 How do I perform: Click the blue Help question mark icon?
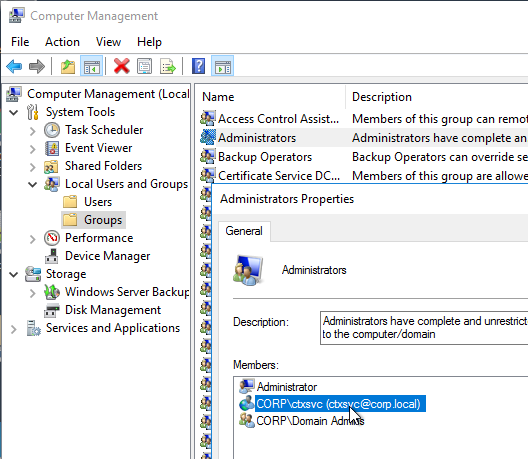[198, 66]
